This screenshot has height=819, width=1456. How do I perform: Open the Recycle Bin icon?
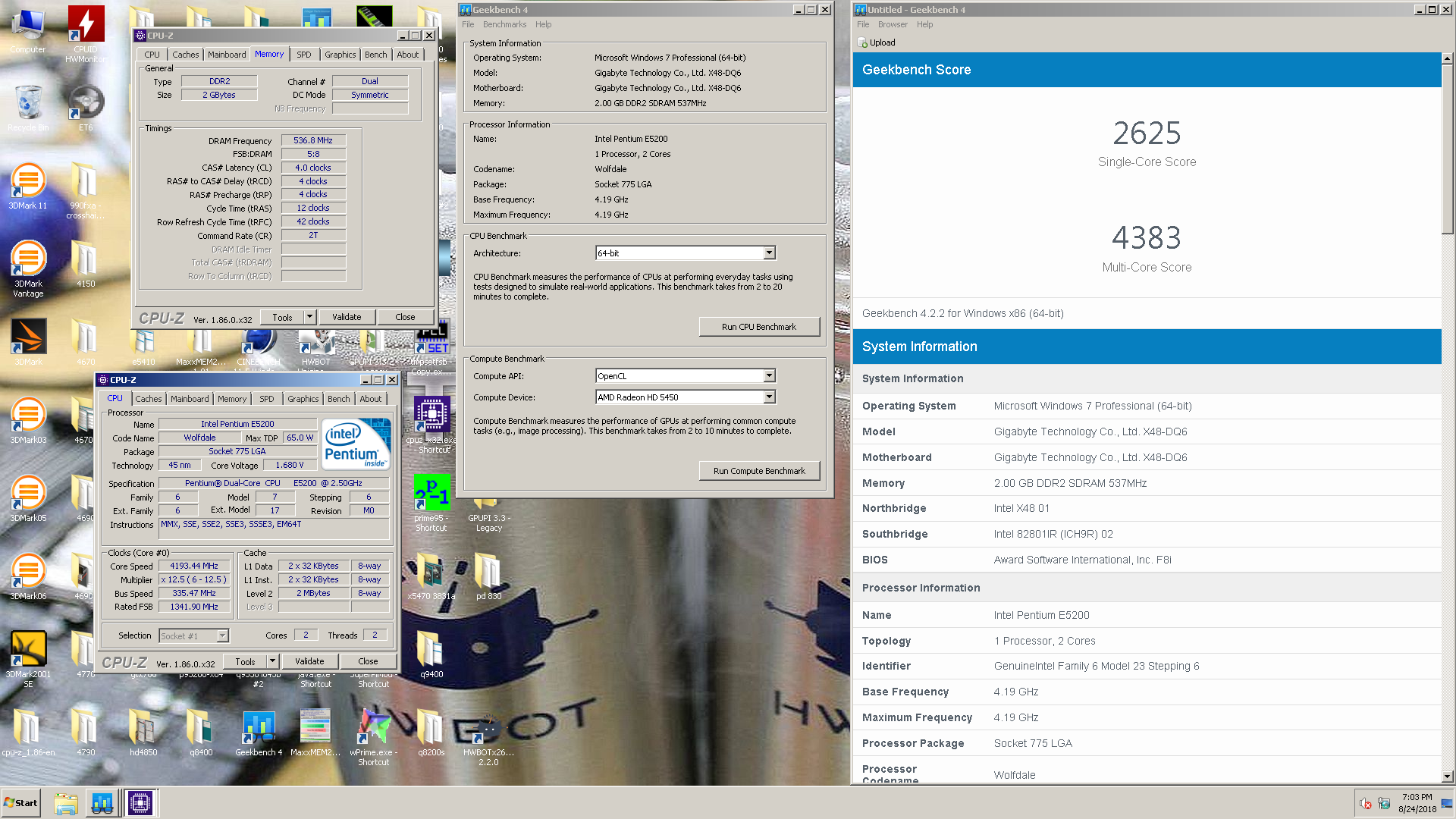click(x=28, y=108)
